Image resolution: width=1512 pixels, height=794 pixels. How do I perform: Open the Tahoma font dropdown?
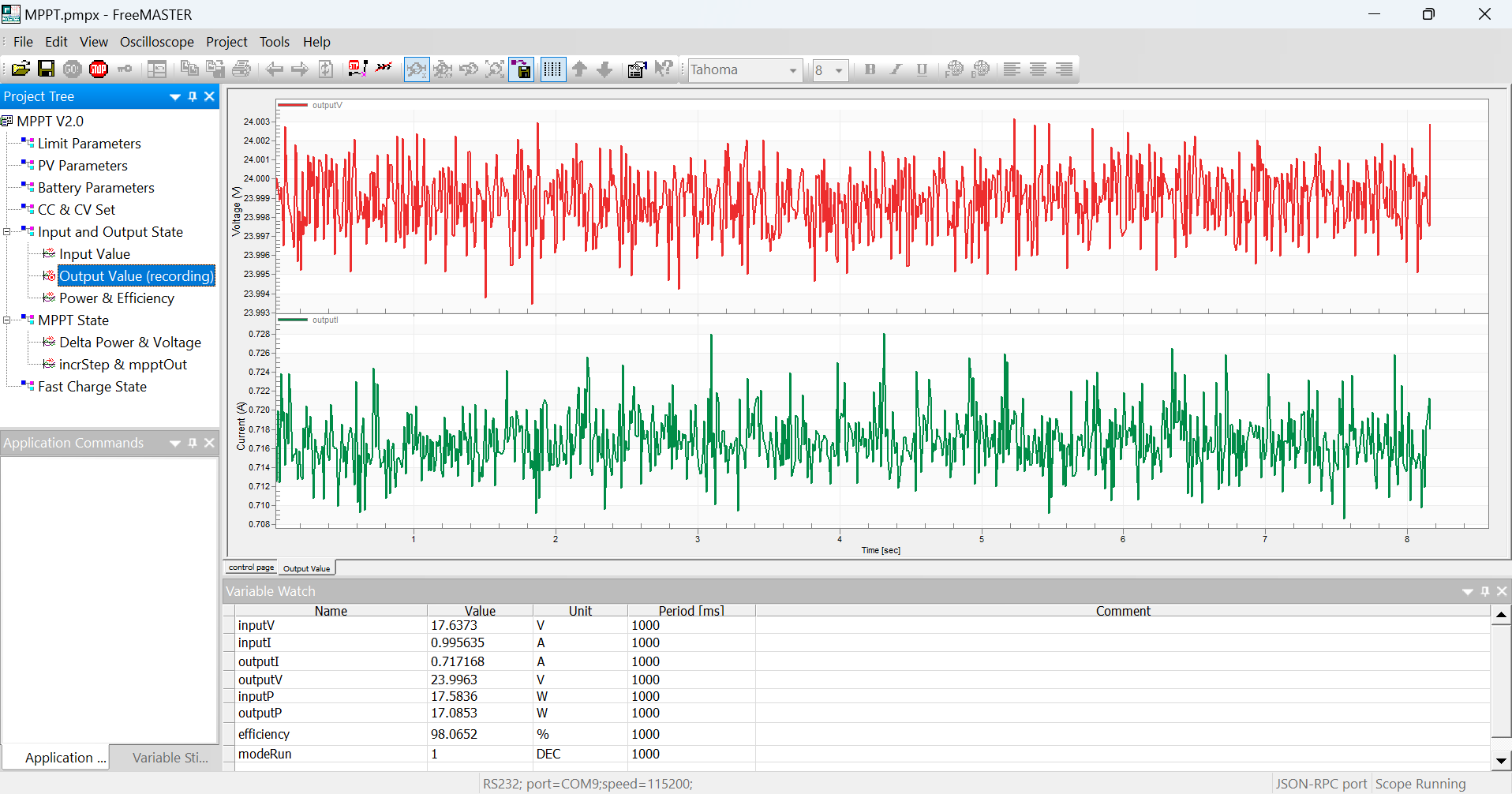[x=792, y=70]
